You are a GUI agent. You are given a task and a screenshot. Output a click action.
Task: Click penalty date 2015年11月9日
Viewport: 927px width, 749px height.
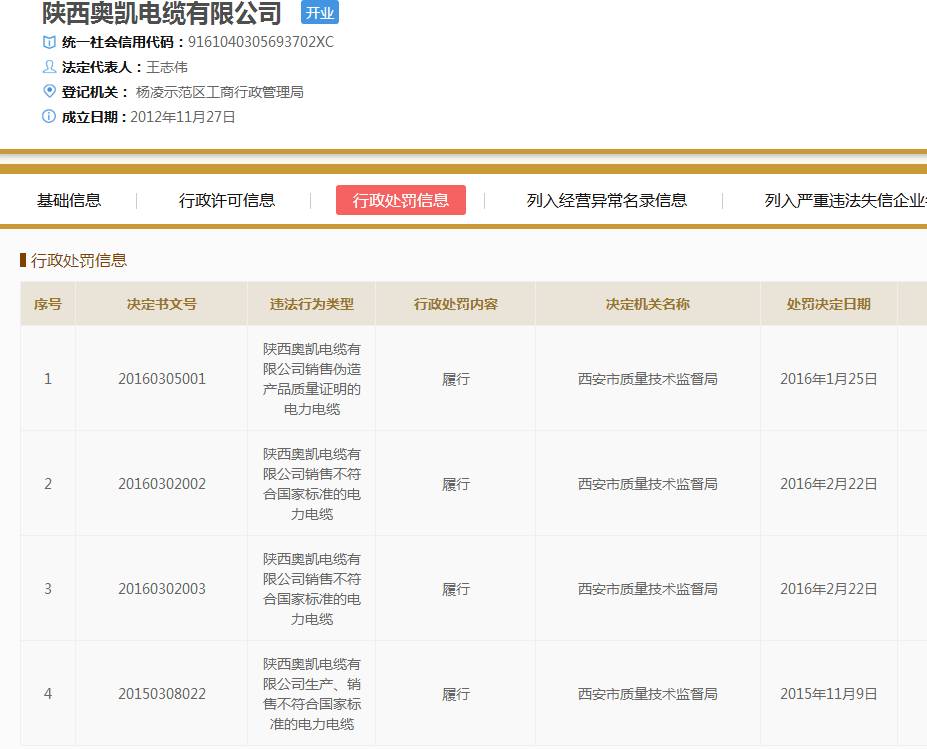[x=828, y=693]
